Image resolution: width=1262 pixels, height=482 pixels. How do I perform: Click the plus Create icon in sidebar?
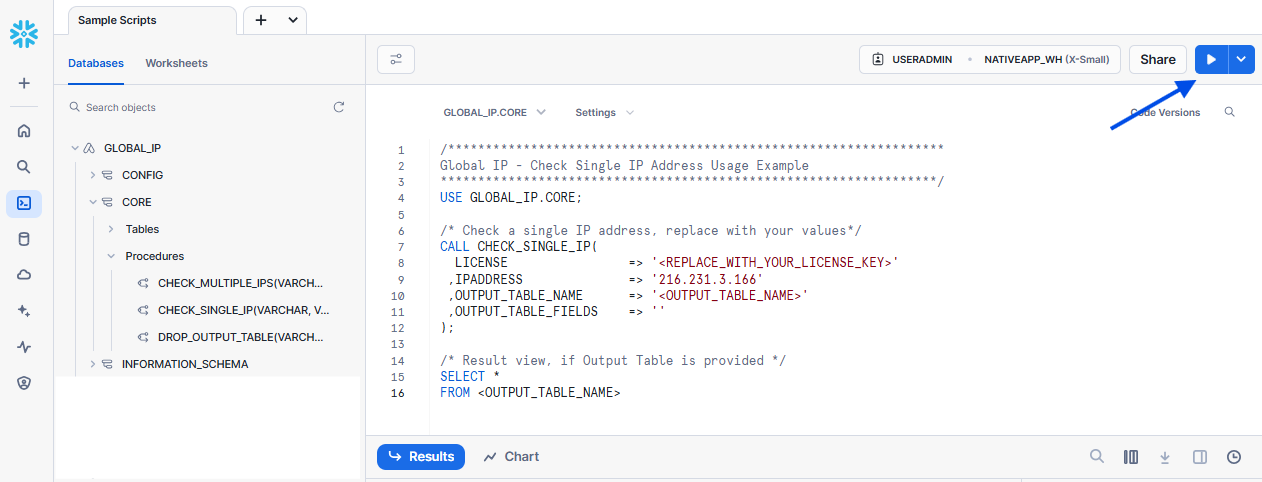24,83
